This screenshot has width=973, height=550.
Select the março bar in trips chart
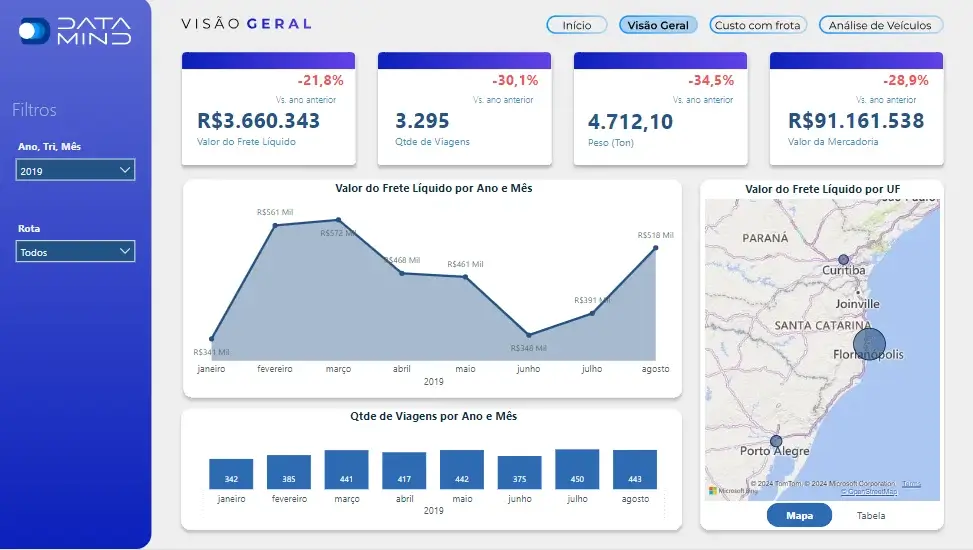pos(346,469)
